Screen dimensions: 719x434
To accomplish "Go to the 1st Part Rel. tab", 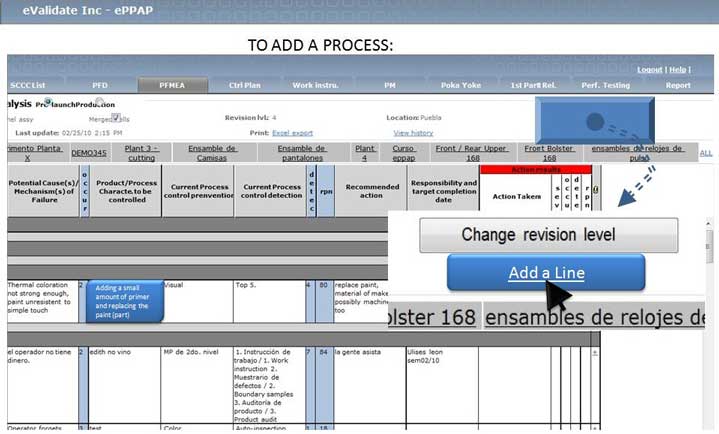I will (x=533, y=85).
